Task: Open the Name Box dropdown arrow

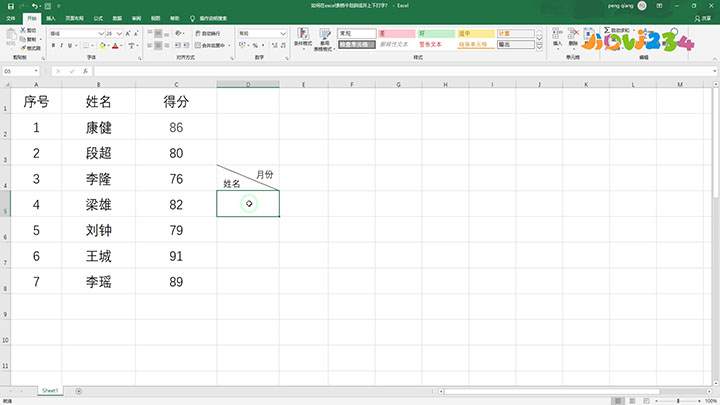Action: pos(36,71)
